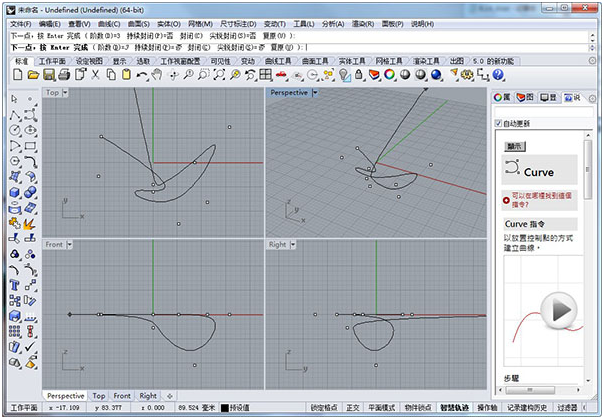Open the 文件(F) menu
Viewport: 603px width, 418px height.
(20, 24)
